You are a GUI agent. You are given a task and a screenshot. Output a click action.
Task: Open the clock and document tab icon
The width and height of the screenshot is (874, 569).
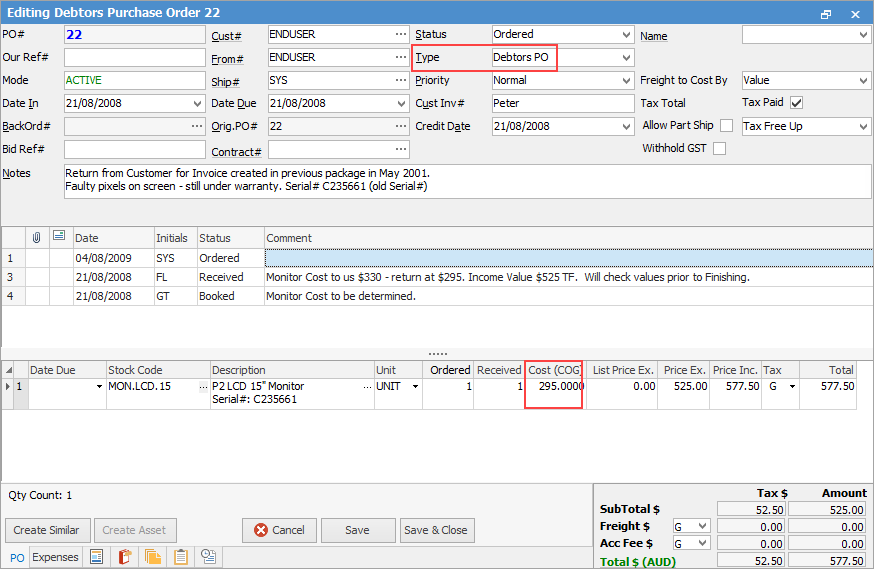coord(209,557)
